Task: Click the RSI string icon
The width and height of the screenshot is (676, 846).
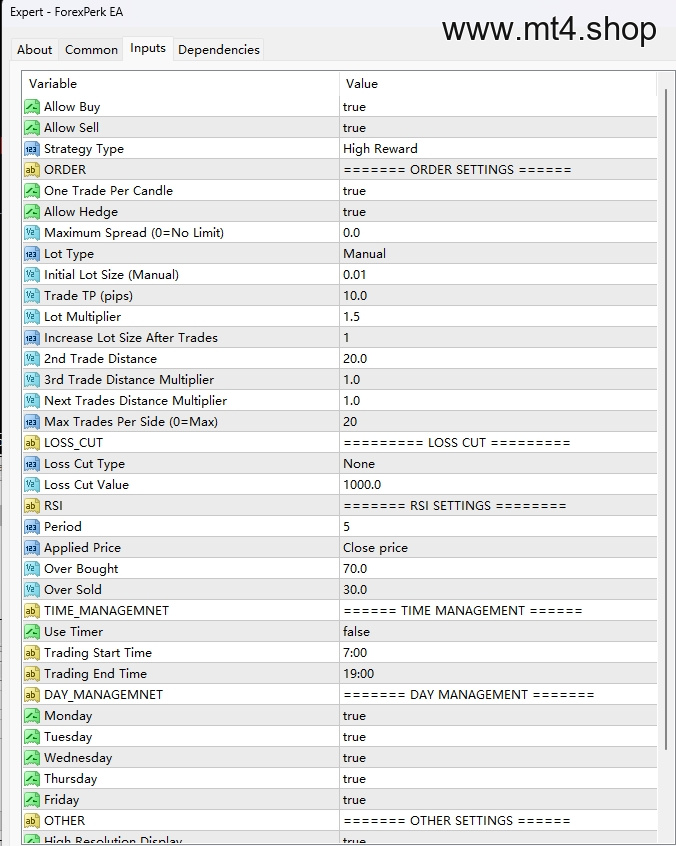Action: (32, 507)
